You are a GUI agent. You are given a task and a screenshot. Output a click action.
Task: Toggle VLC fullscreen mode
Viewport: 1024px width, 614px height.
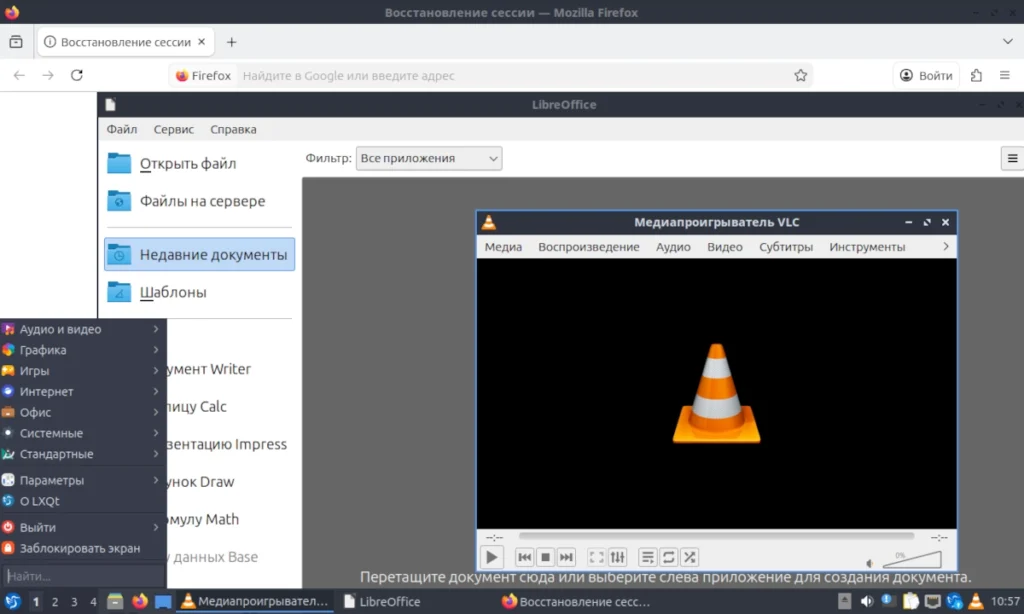tap(596, 557)
